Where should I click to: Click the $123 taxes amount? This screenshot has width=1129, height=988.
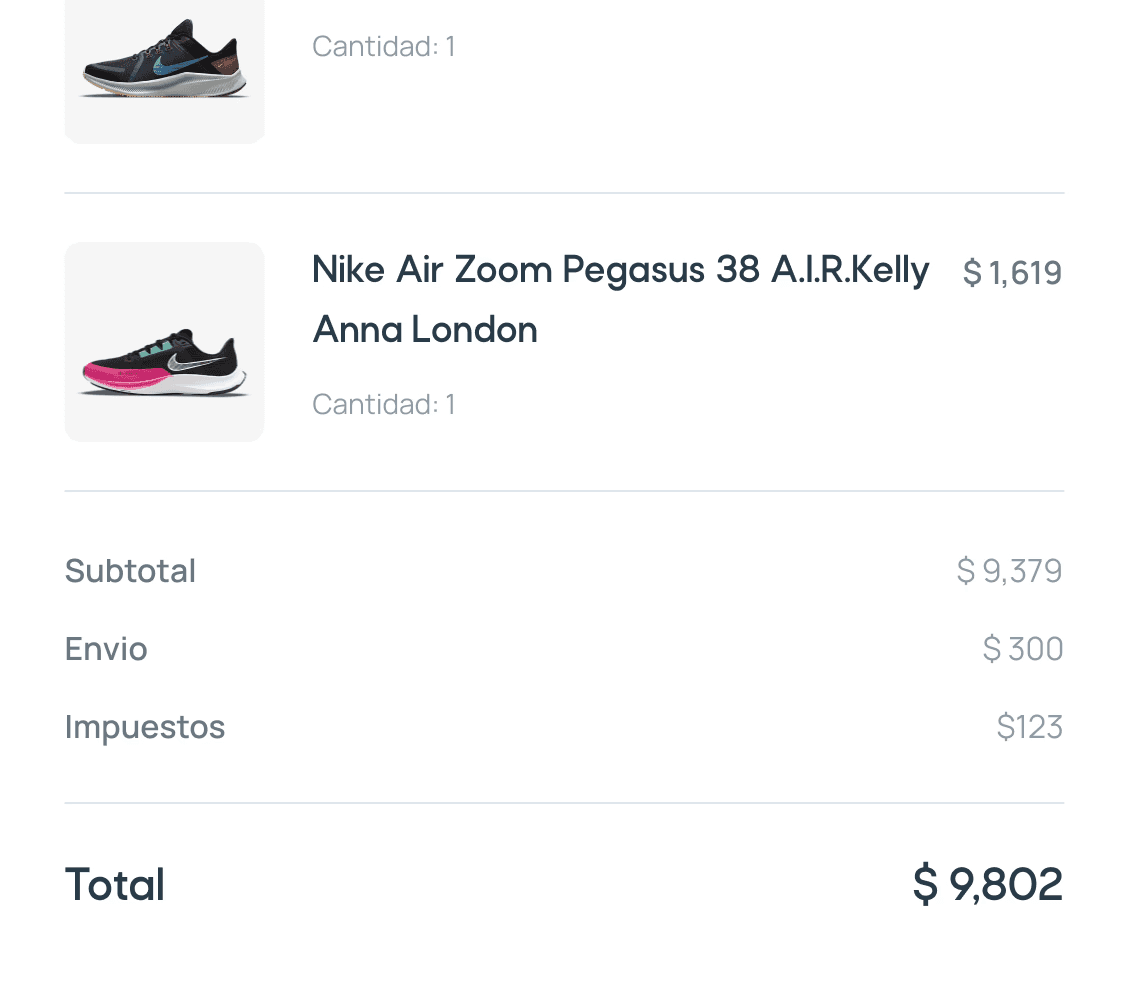click(x=1030, y=727)
